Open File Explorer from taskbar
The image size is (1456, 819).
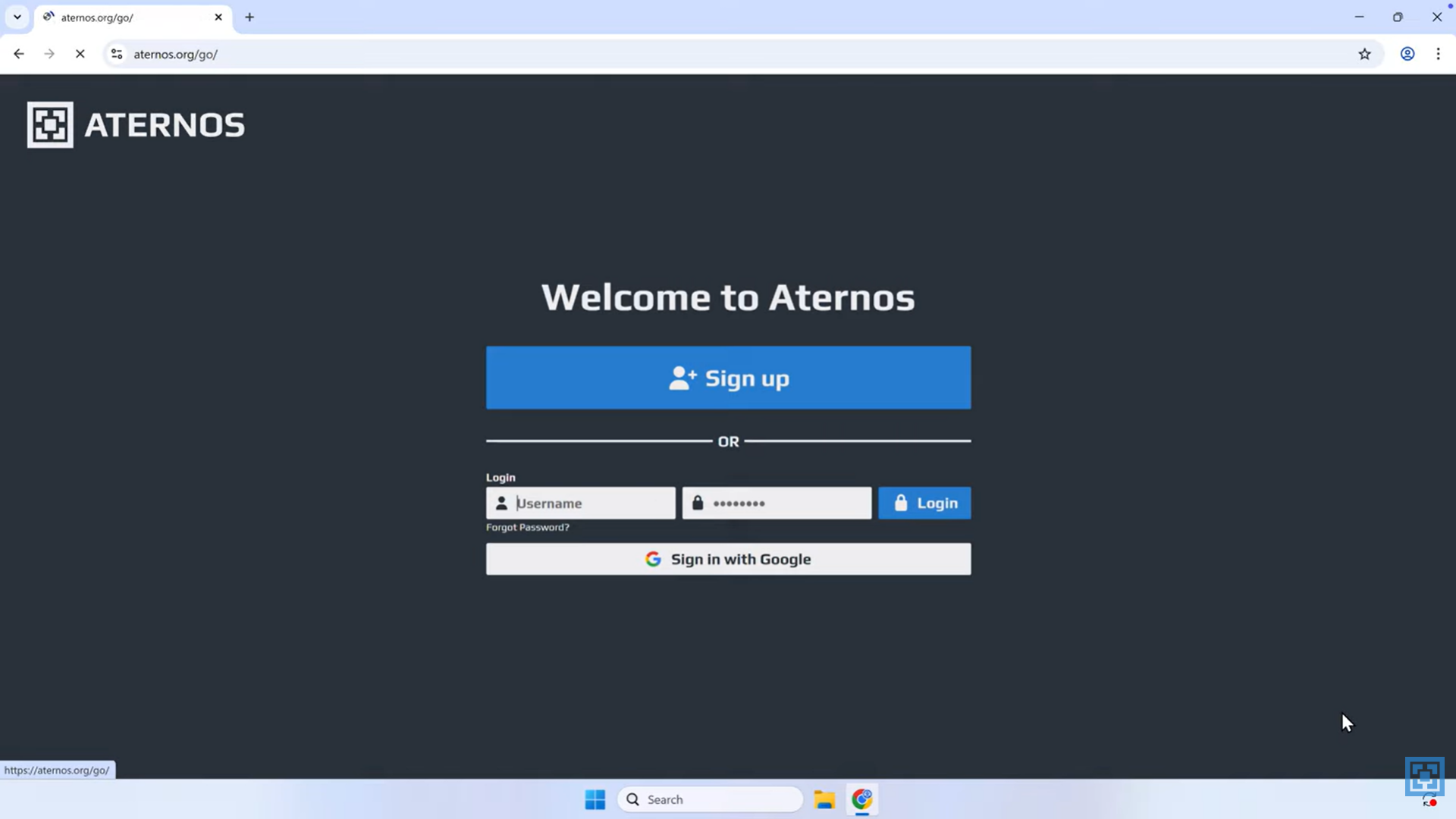(824, 799)
